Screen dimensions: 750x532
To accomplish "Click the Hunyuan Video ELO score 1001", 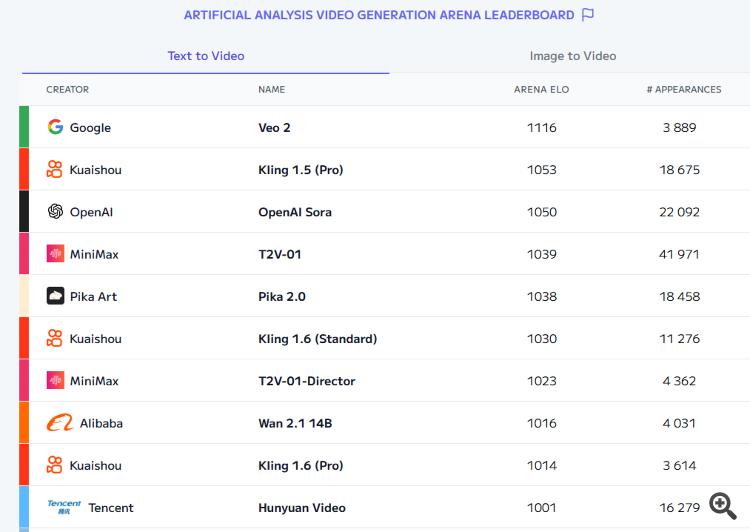I will click(x=541, y=508).
